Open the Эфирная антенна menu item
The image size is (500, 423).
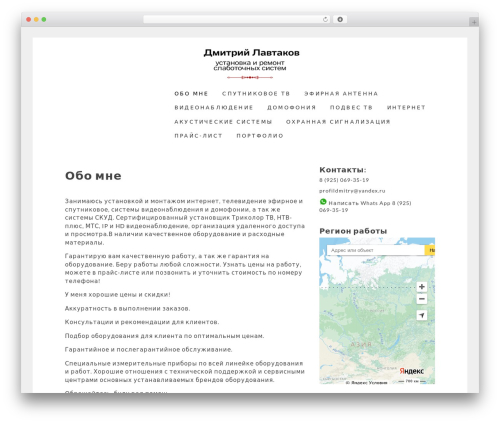[x=341, y=94]
